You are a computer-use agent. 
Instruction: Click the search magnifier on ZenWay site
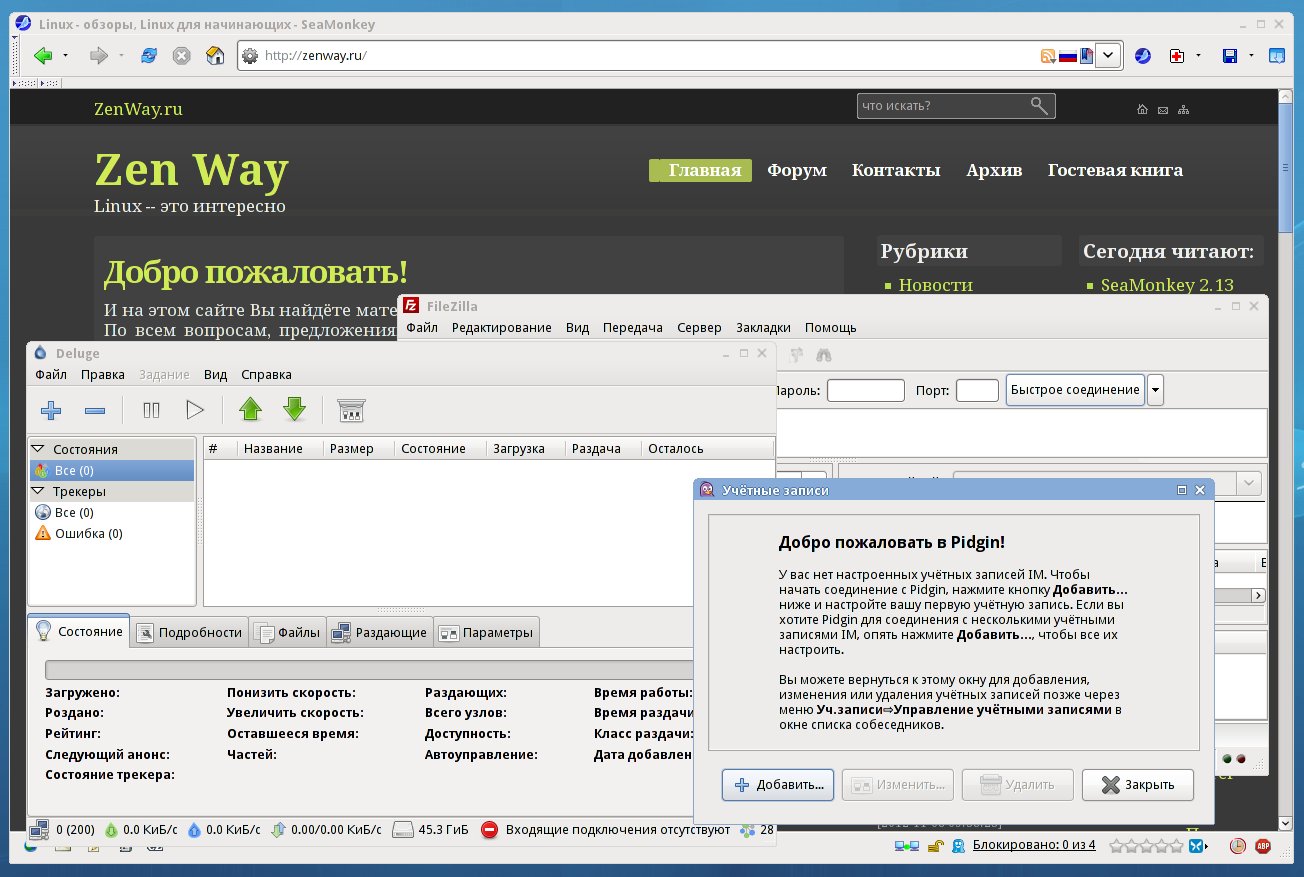click(x=1040, y=105)
